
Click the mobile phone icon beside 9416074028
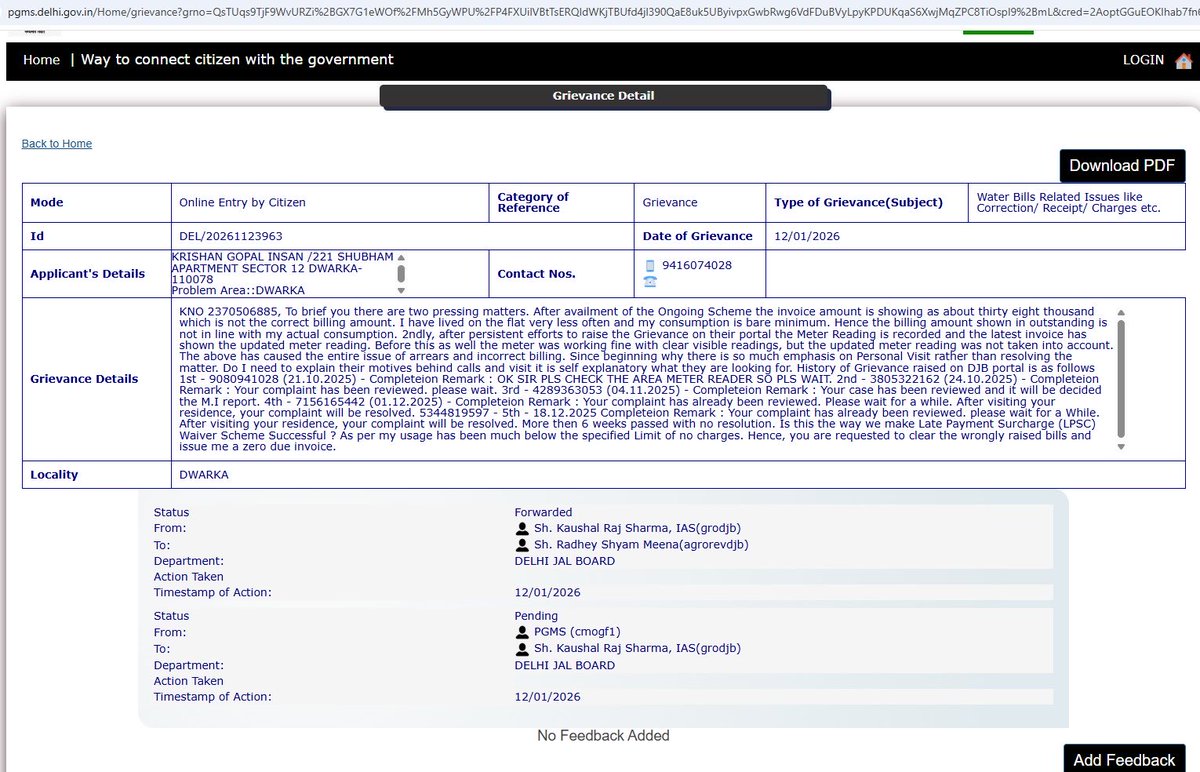(x=650, y=266)
